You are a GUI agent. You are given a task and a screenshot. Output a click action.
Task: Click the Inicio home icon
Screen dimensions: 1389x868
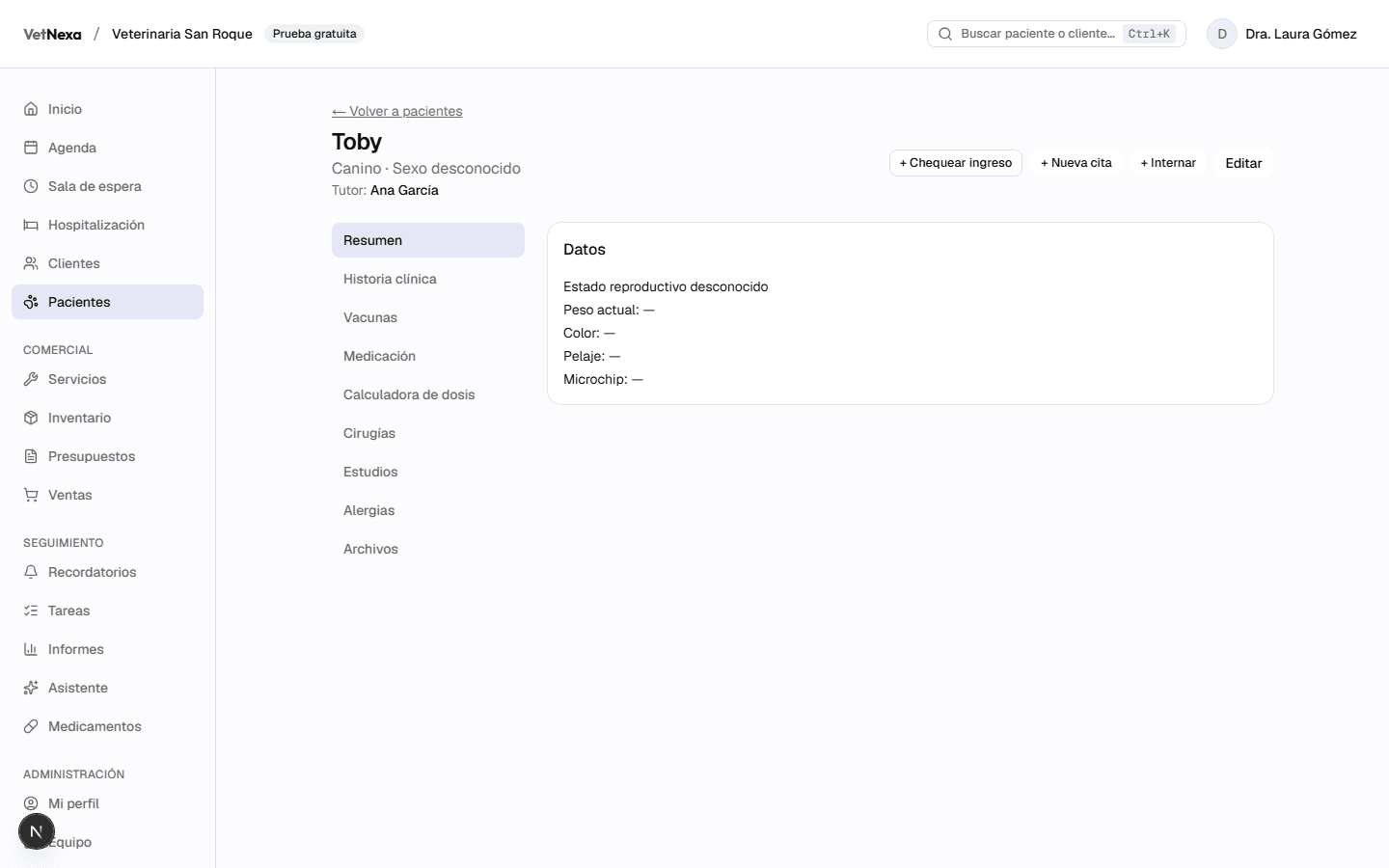(31, 109)
